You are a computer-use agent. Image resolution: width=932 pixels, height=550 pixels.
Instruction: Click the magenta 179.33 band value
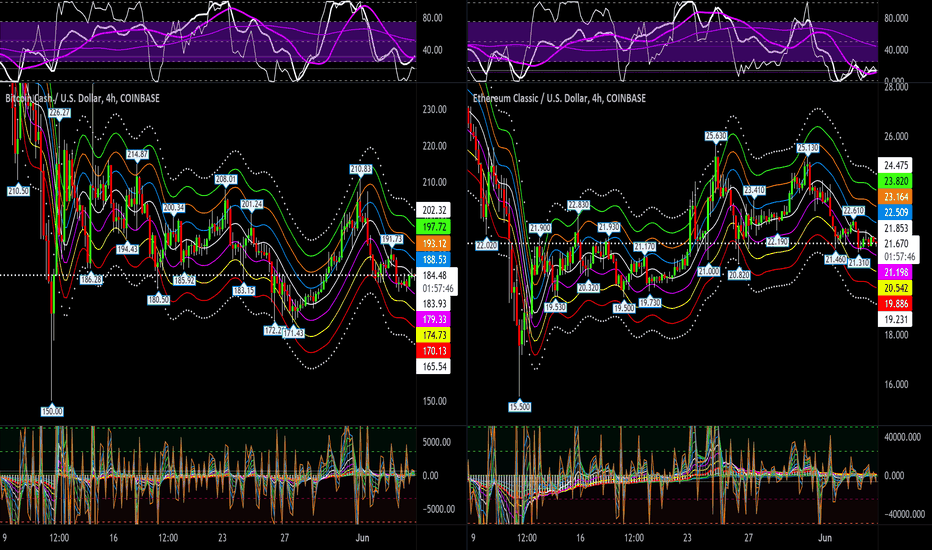pyautogui.click(x=434, y=319)
